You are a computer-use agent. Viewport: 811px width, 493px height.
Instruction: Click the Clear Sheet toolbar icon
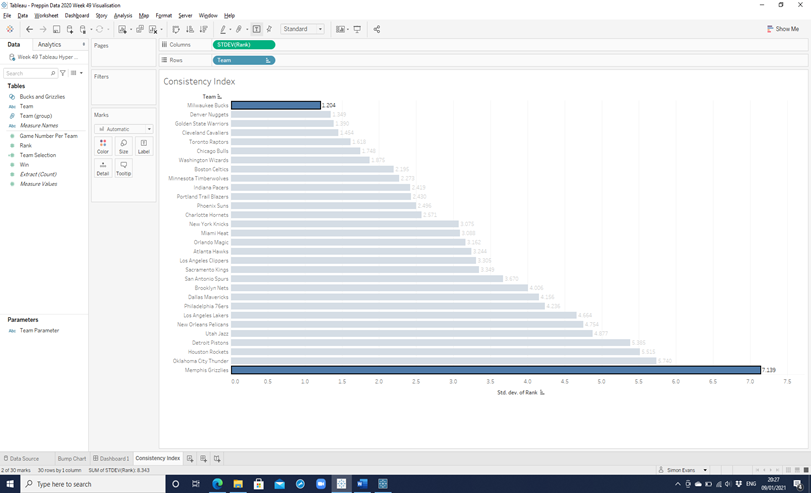[x=153, y=29]
